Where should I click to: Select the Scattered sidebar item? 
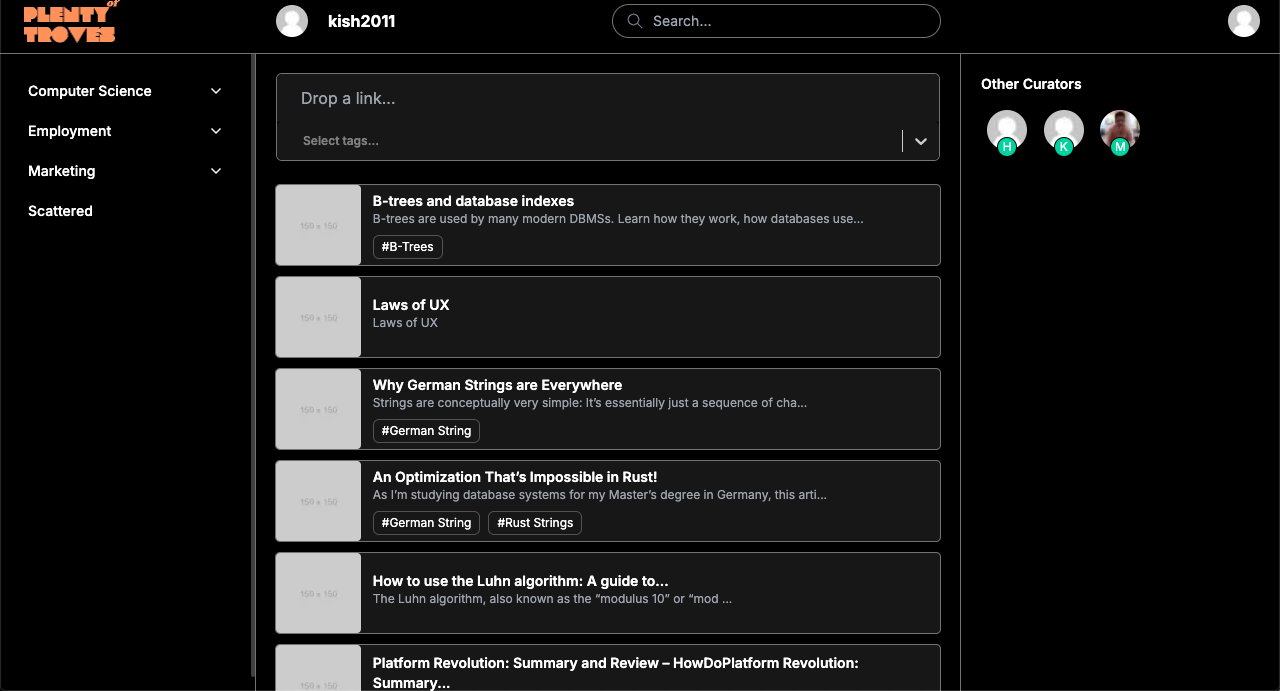click(60, 211)
